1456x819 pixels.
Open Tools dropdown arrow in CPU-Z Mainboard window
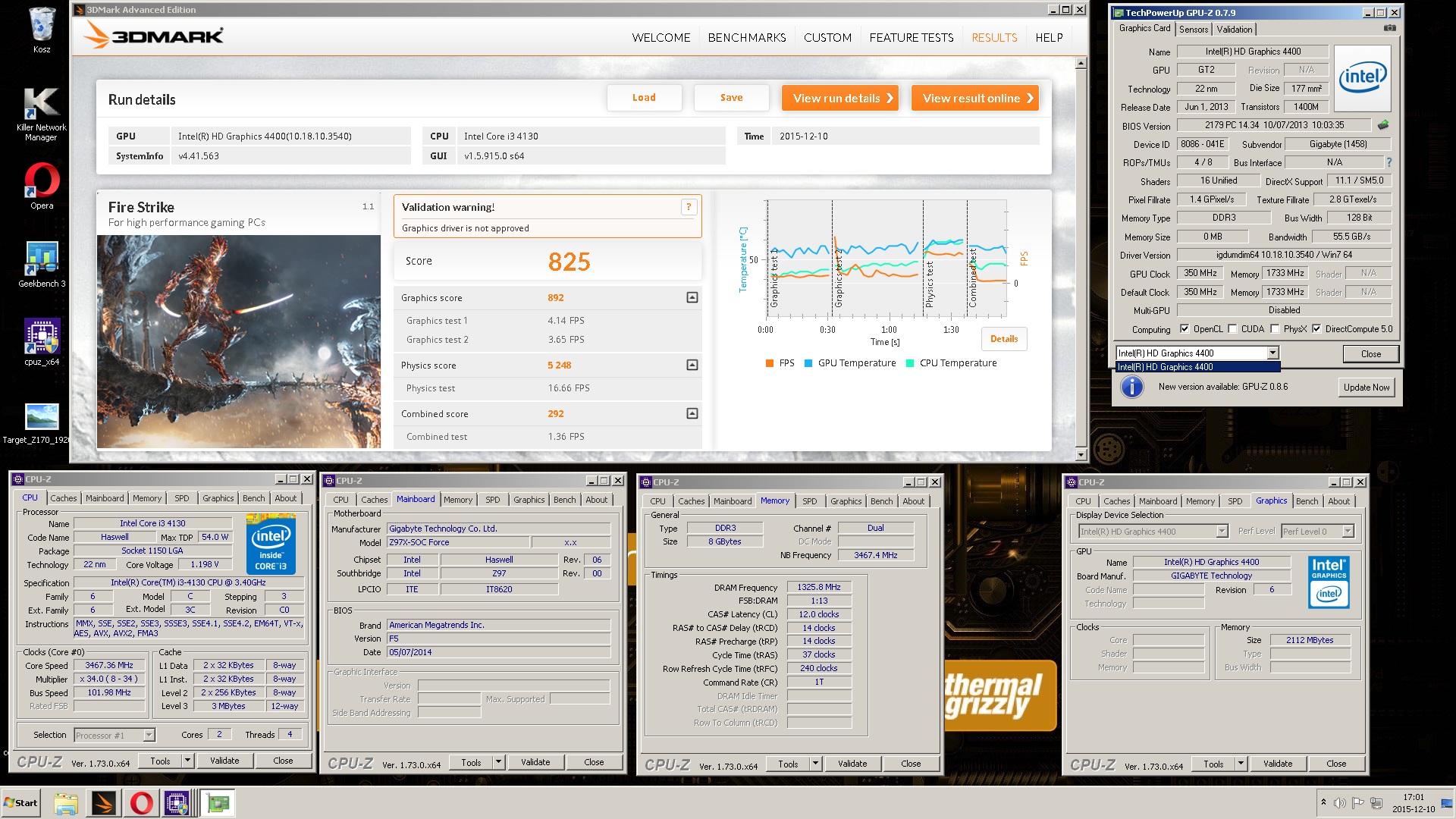coord(498,762)
